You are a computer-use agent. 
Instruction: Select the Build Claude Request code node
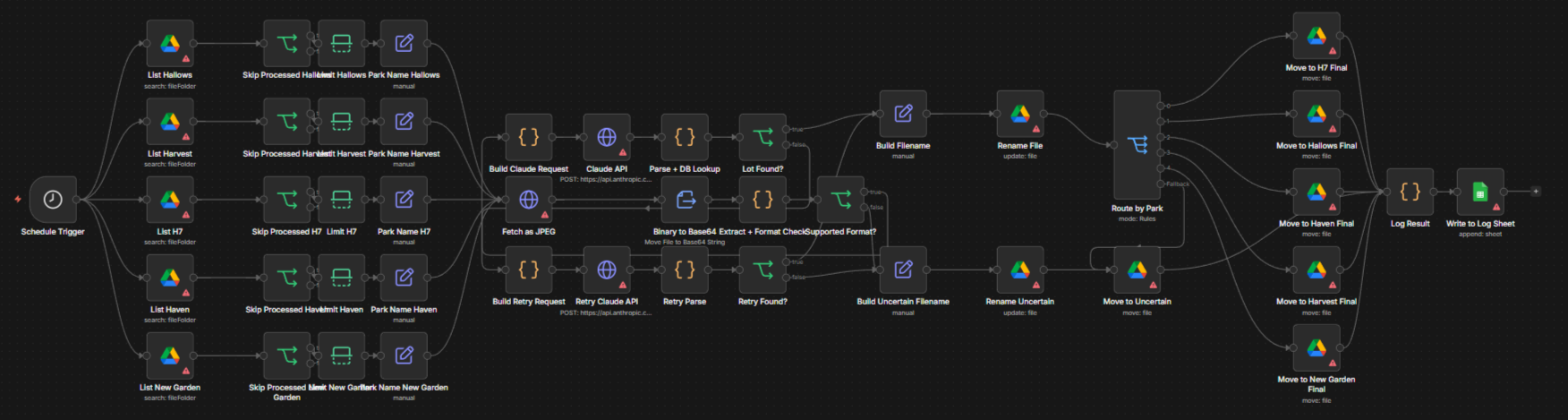[x=529, y=137]
